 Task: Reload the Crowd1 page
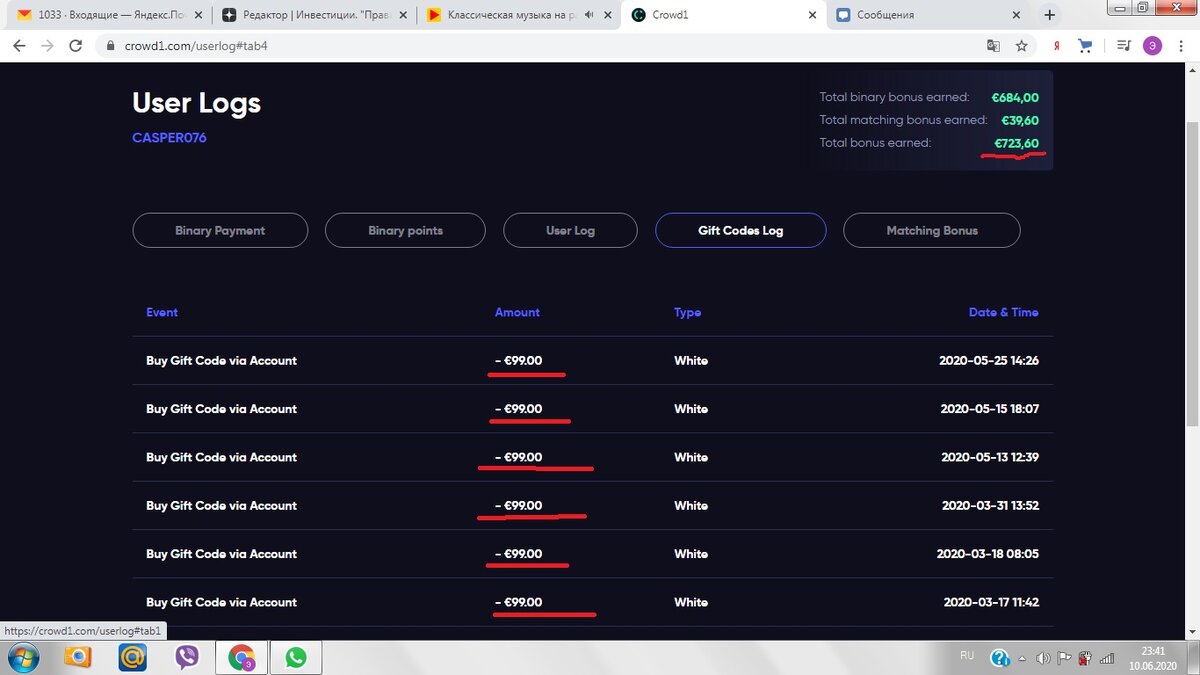click(75, 46)
